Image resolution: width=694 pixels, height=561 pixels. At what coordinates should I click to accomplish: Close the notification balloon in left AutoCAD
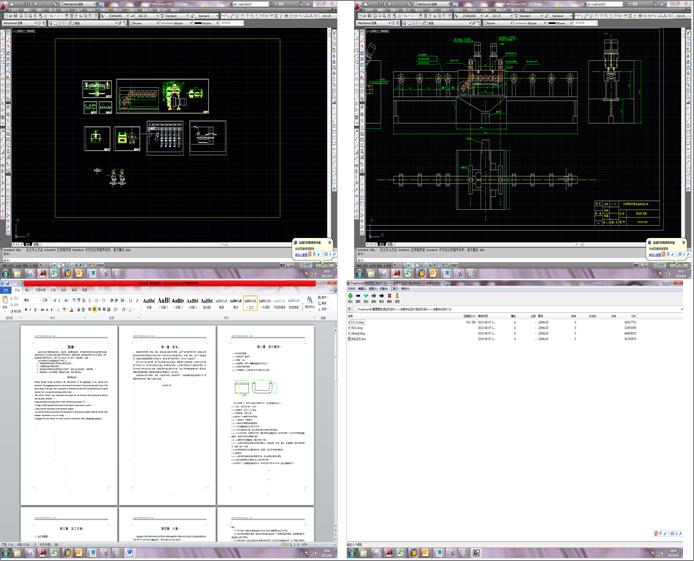click(x=329, y=242)
